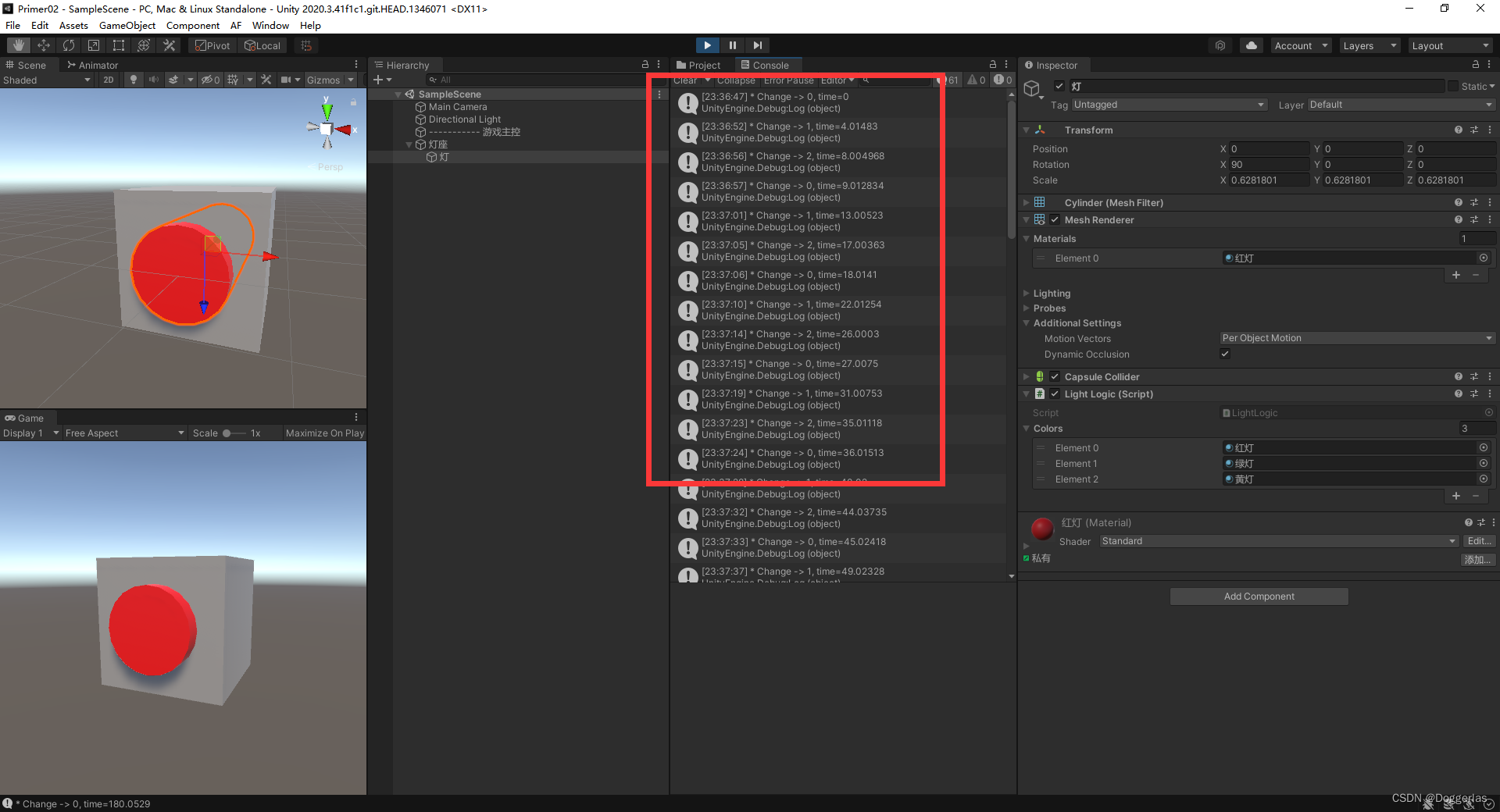Collapse the 灯座 hierarchy node
This screenshot has height=812, width=1500.
coord(409,144)
